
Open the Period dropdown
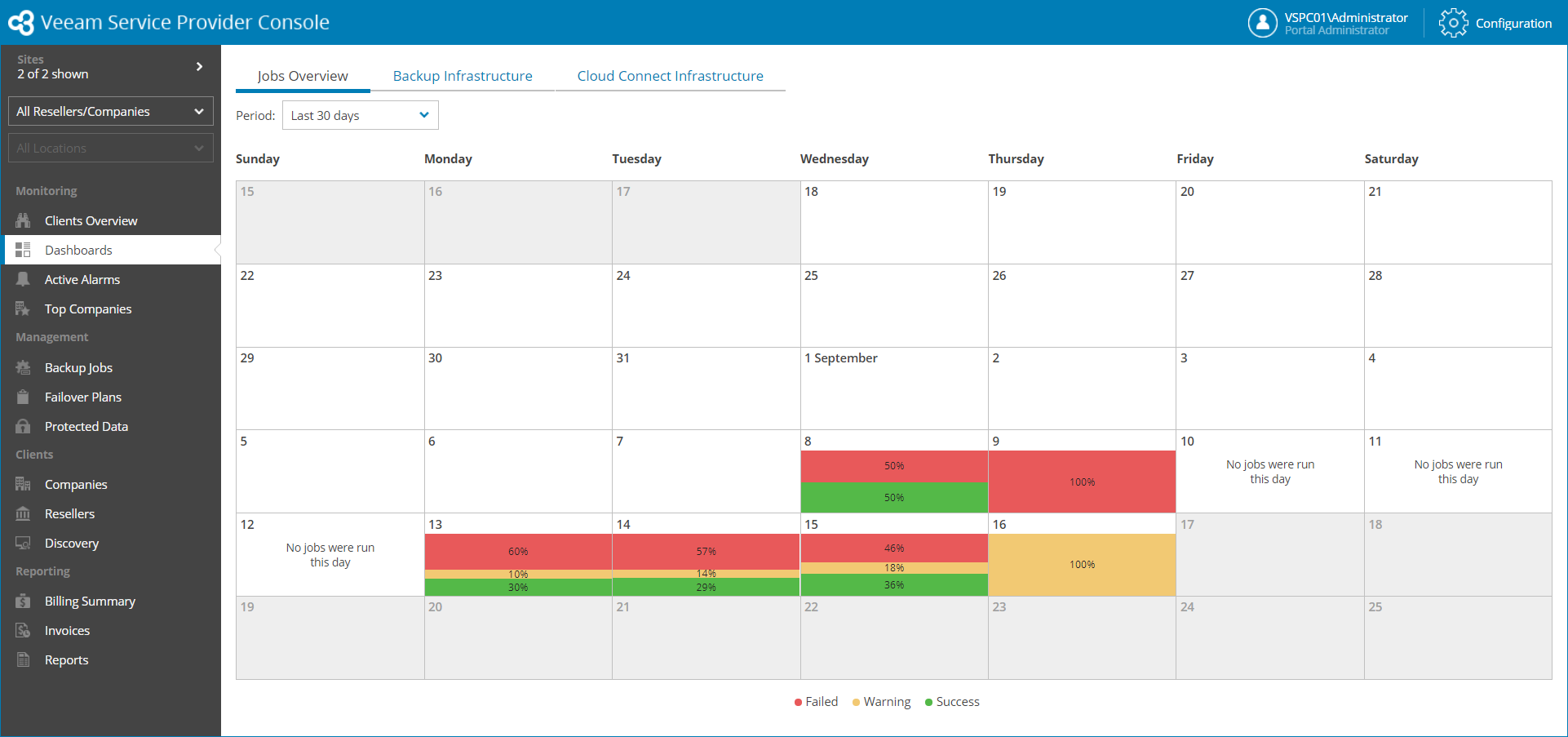coord(360,115)
